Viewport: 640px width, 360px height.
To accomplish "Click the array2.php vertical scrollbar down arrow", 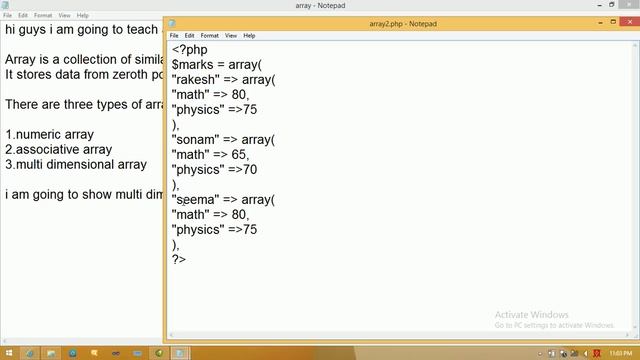I will point(635,327).
